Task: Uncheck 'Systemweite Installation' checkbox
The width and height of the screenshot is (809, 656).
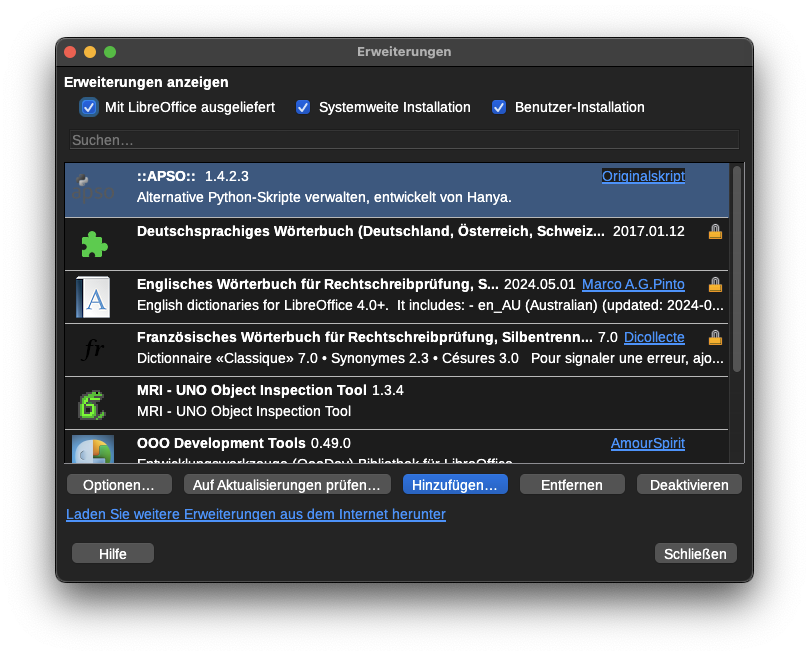Action: [x=303, y=107]
